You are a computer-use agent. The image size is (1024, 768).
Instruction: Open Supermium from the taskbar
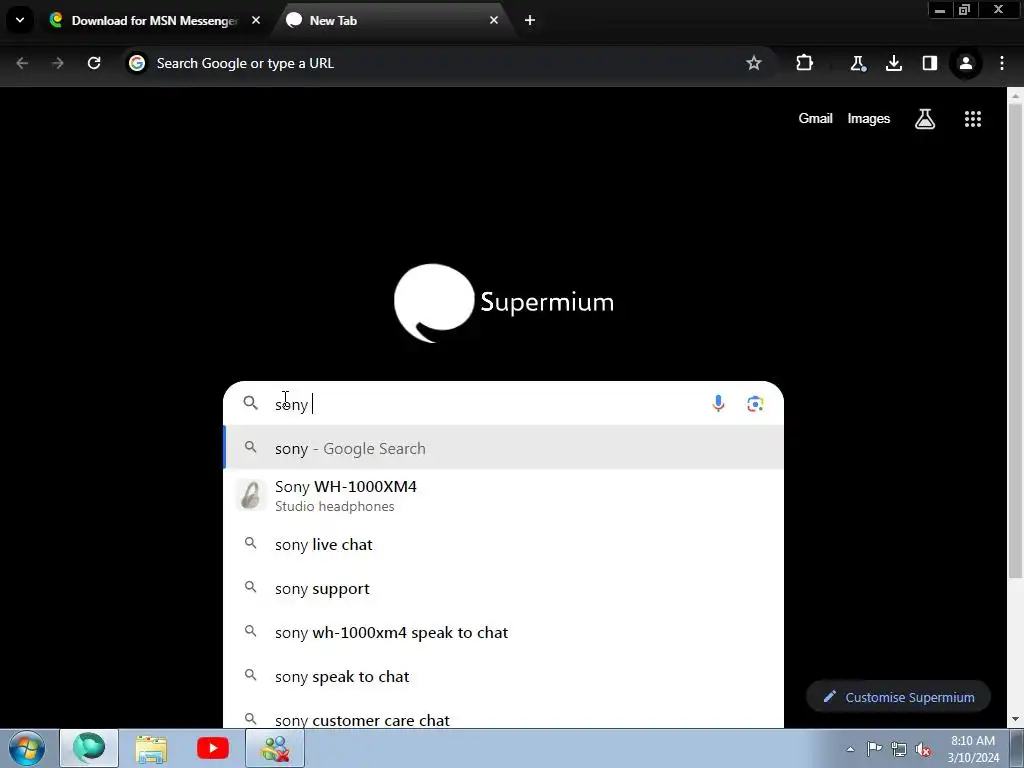tap(89, 748)
